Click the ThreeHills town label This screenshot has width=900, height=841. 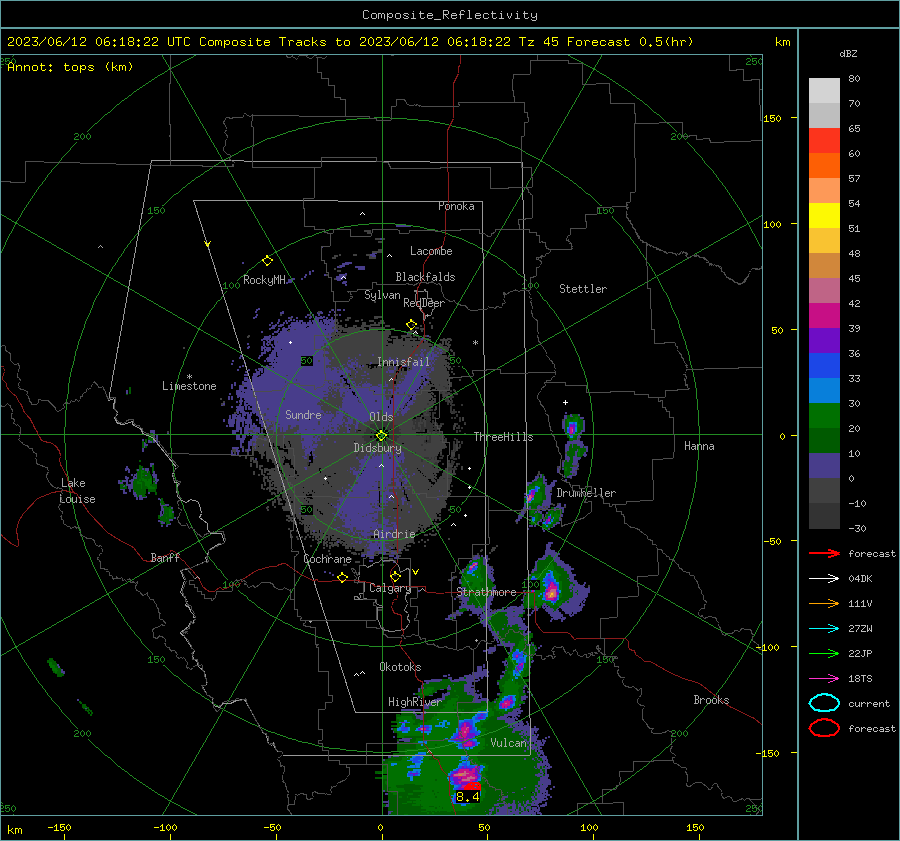click(x=503, y=437)
